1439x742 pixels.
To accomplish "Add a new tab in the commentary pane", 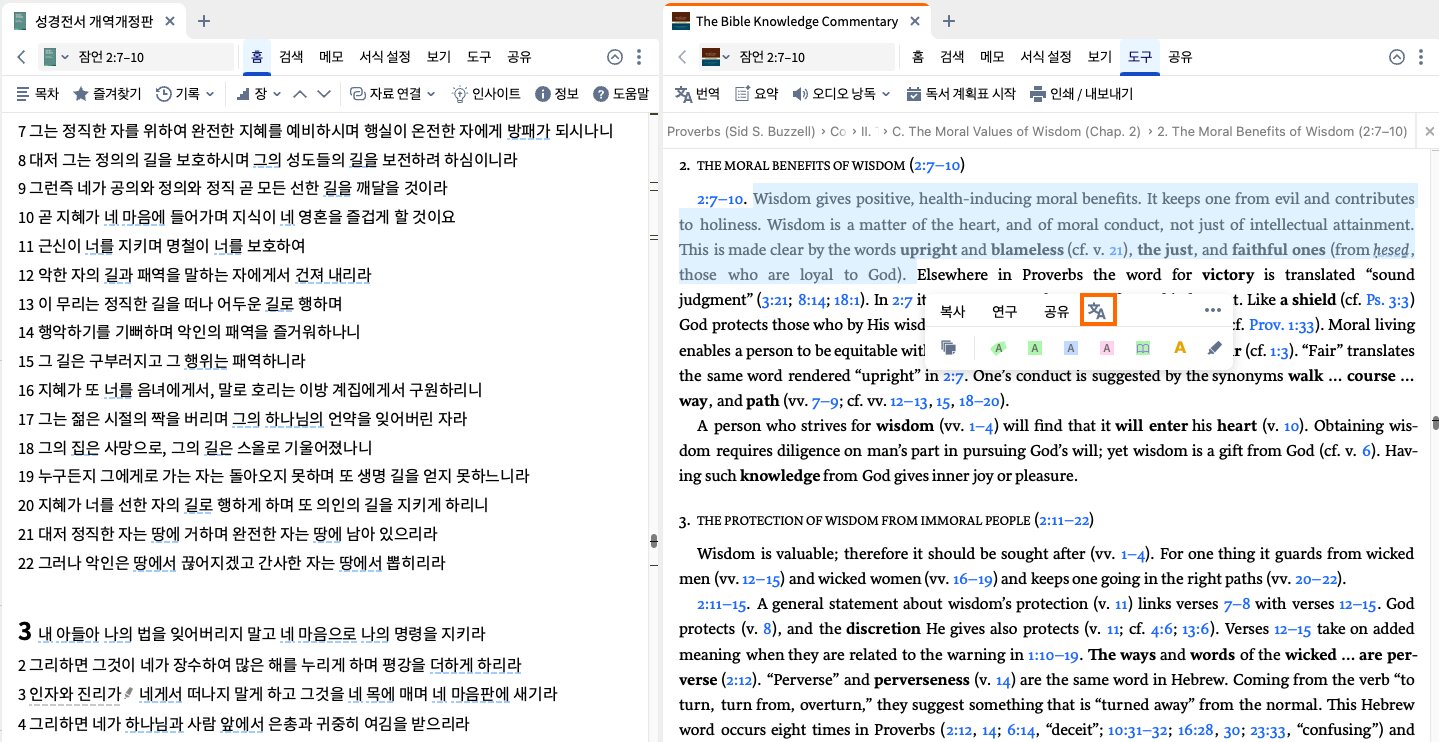I will tap(949, 20).
